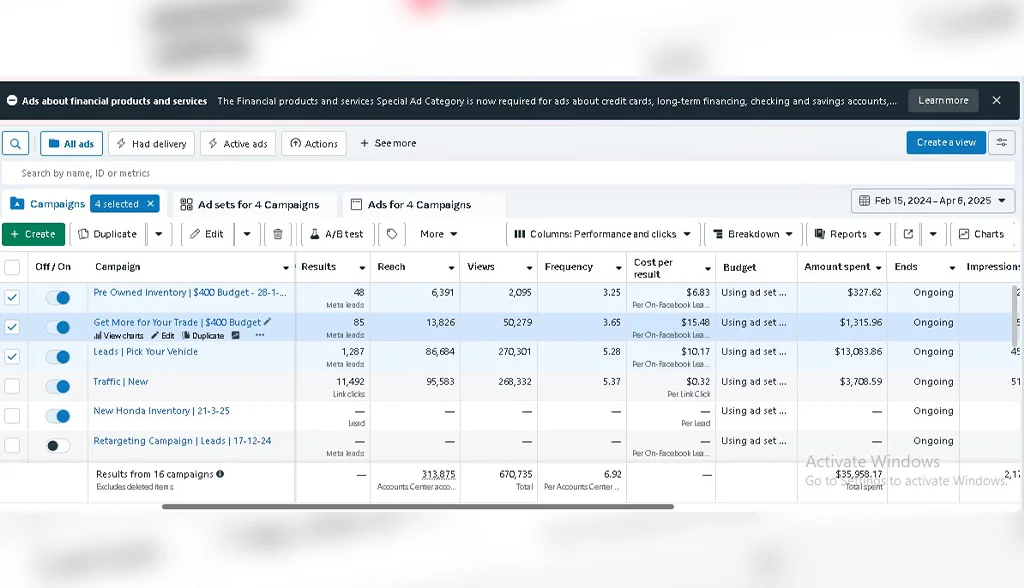Click the filter settings icon beside Create a view

click(1001, 142)
